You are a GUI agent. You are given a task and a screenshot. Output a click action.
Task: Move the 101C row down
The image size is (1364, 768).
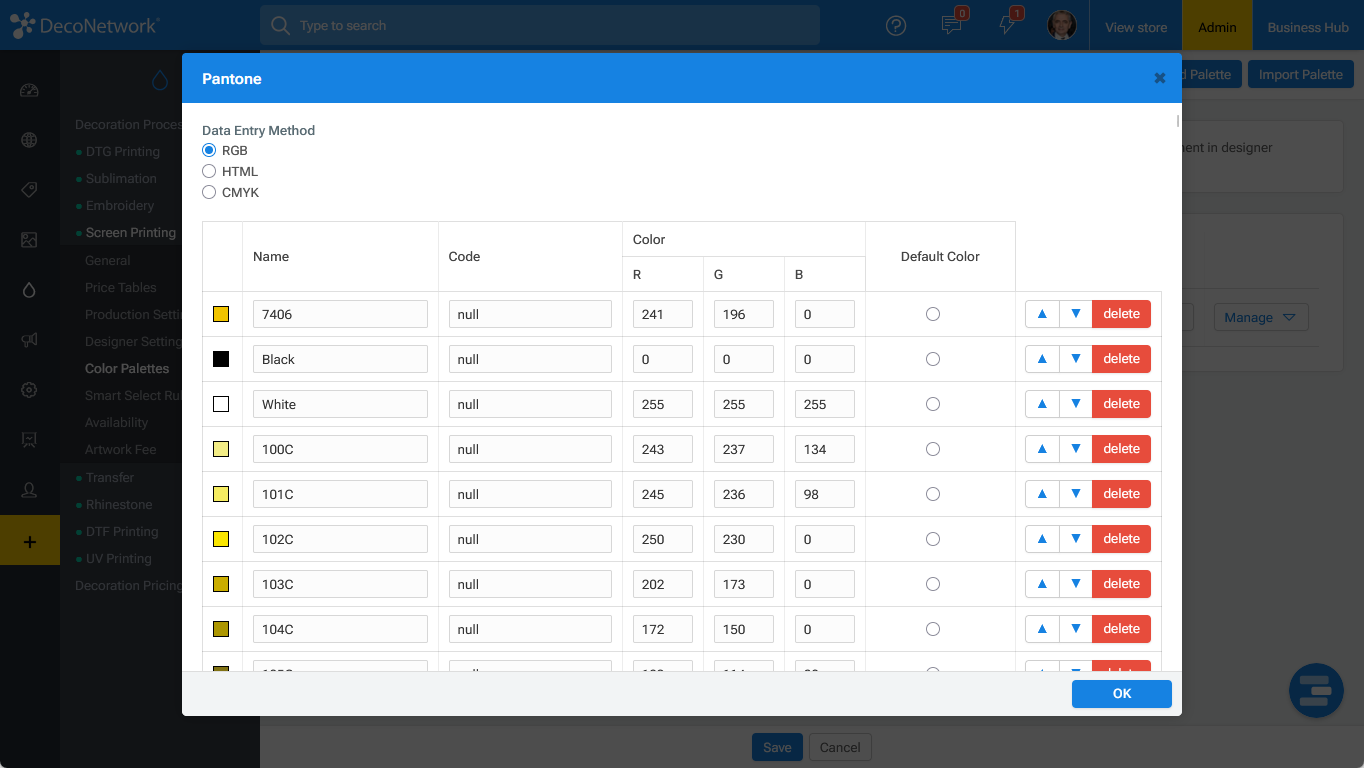coord(1076,494)
